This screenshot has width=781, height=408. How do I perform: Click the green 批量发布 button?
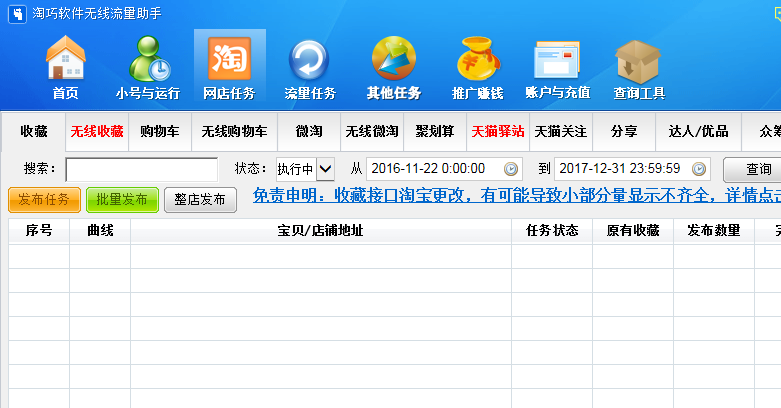coord(122,200)
